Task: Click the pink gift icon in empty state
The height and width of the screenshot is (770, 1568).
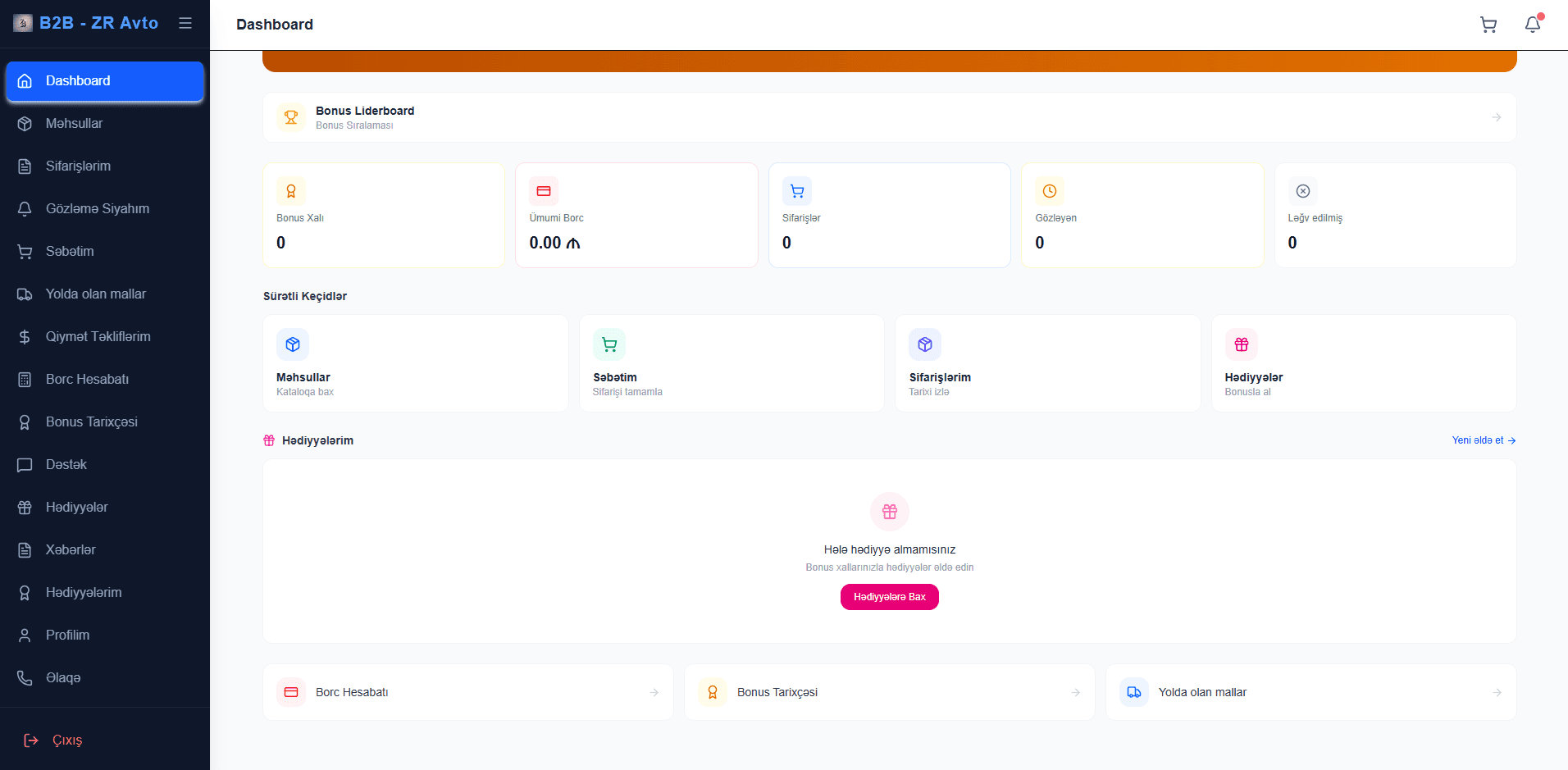Action: click(890, 512)
